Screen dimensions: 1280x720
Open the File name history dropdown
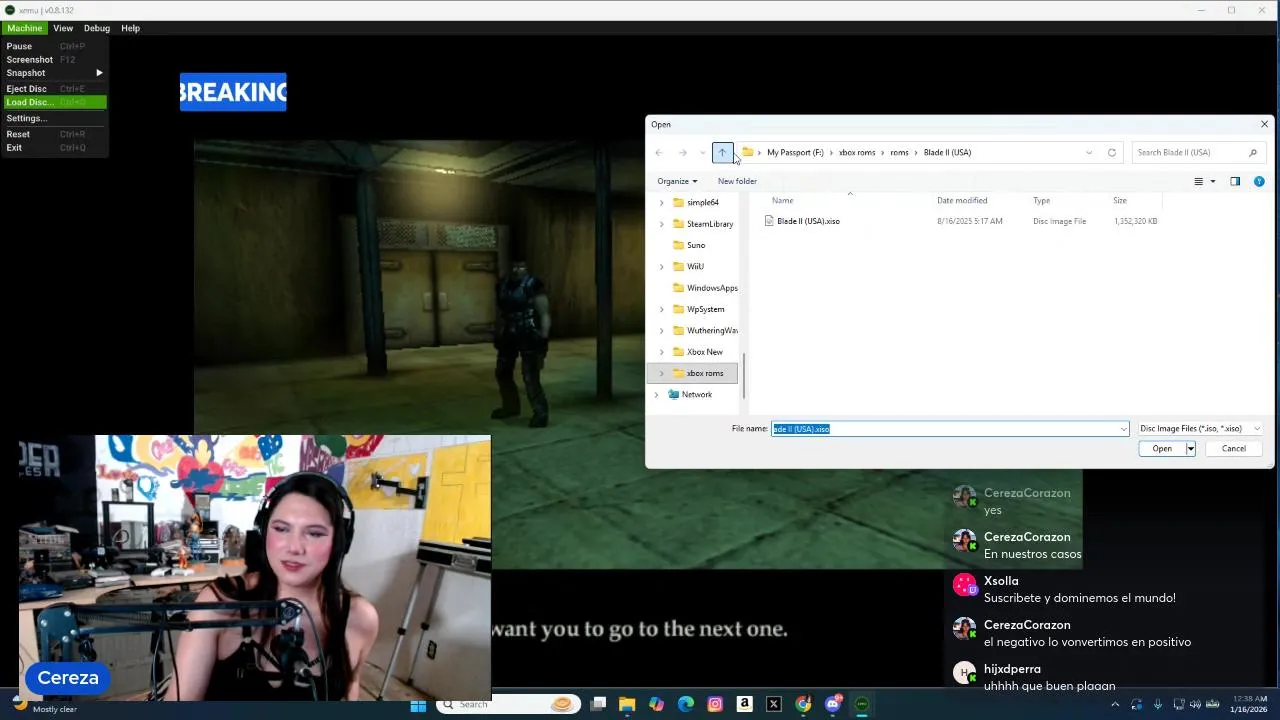pyautogui.click(x=1123, y=429)
